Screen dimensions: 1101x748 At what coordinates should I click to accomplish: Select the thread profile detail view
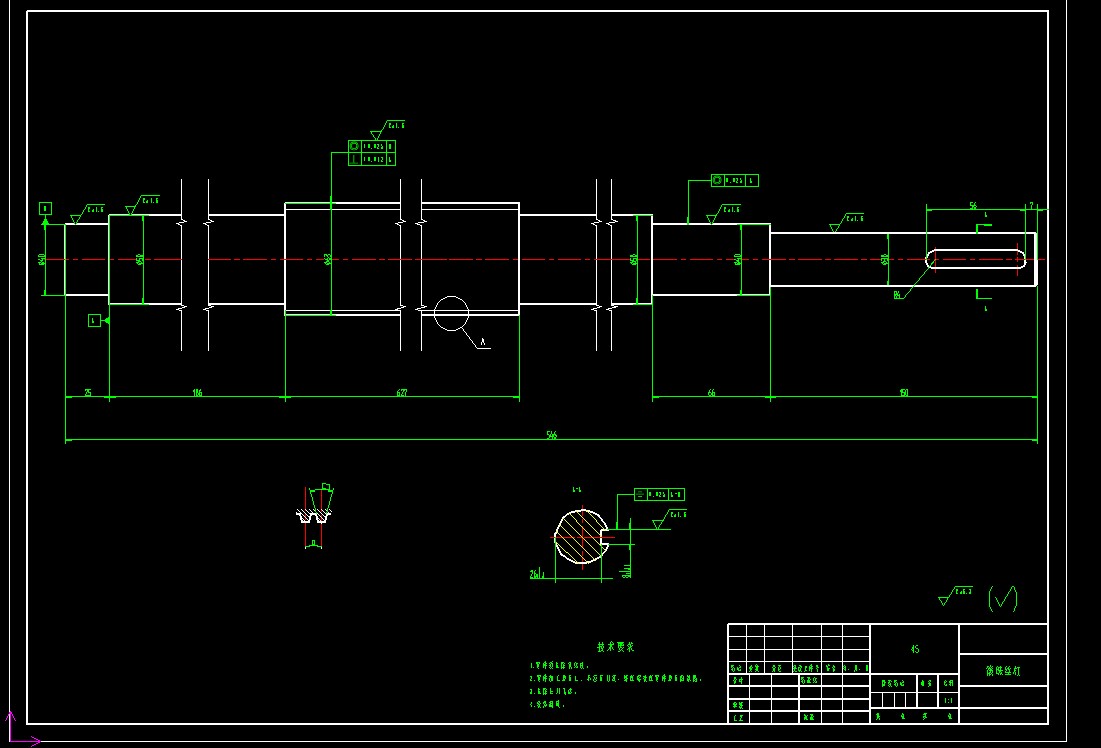pos(315,516)
